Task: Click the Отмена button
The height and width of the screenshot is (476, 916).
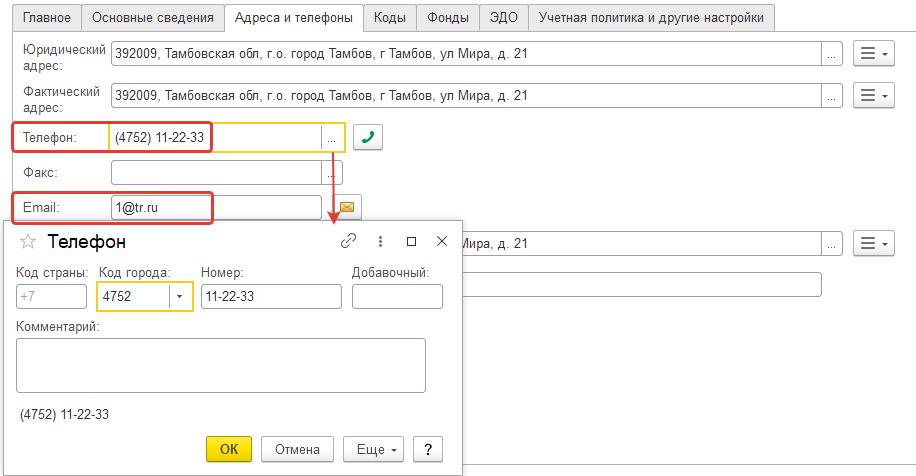Action: tap(297, 449)
